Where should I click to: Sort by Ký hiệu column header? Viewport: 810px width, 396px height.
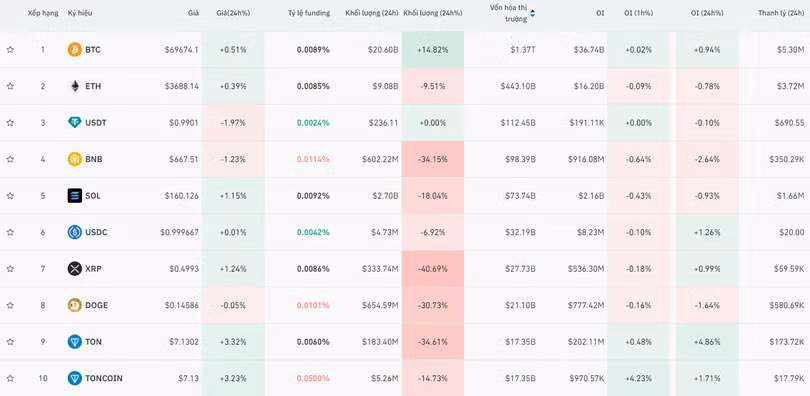[x=80, y=13]
